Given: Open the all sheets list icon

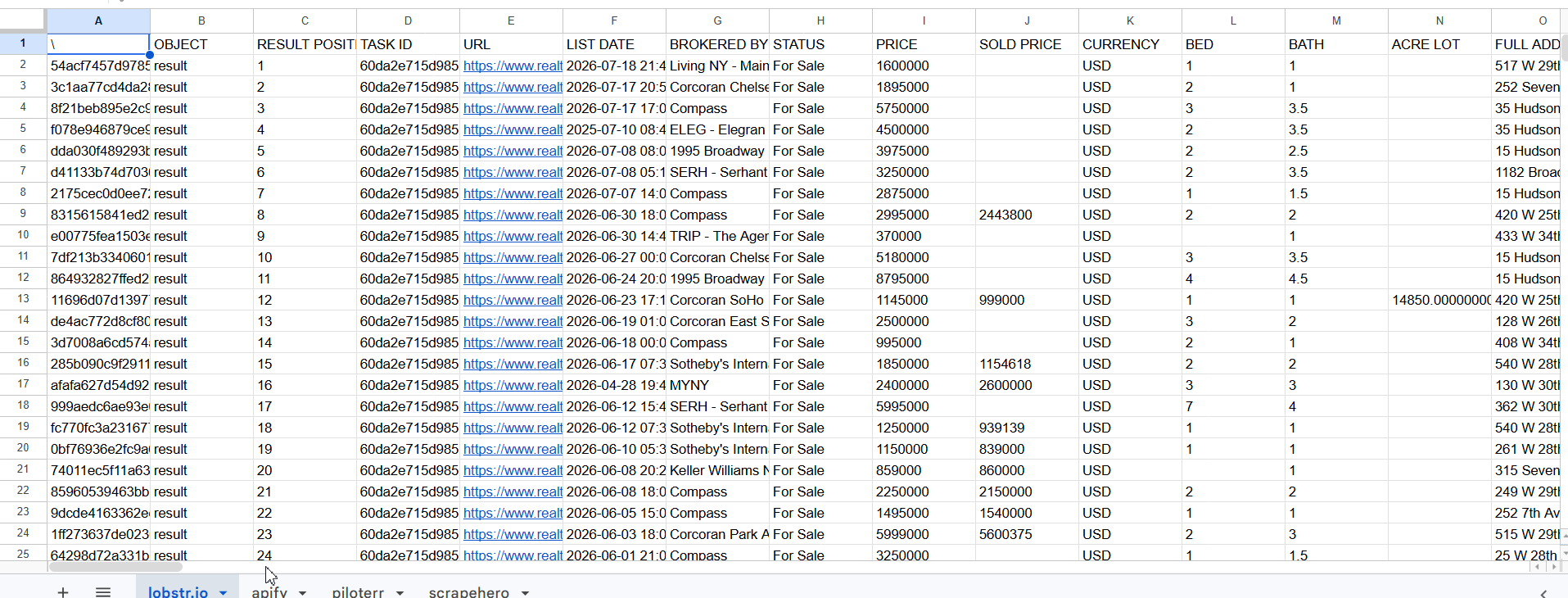Looking at the screenshot, I should pos(103,591).
